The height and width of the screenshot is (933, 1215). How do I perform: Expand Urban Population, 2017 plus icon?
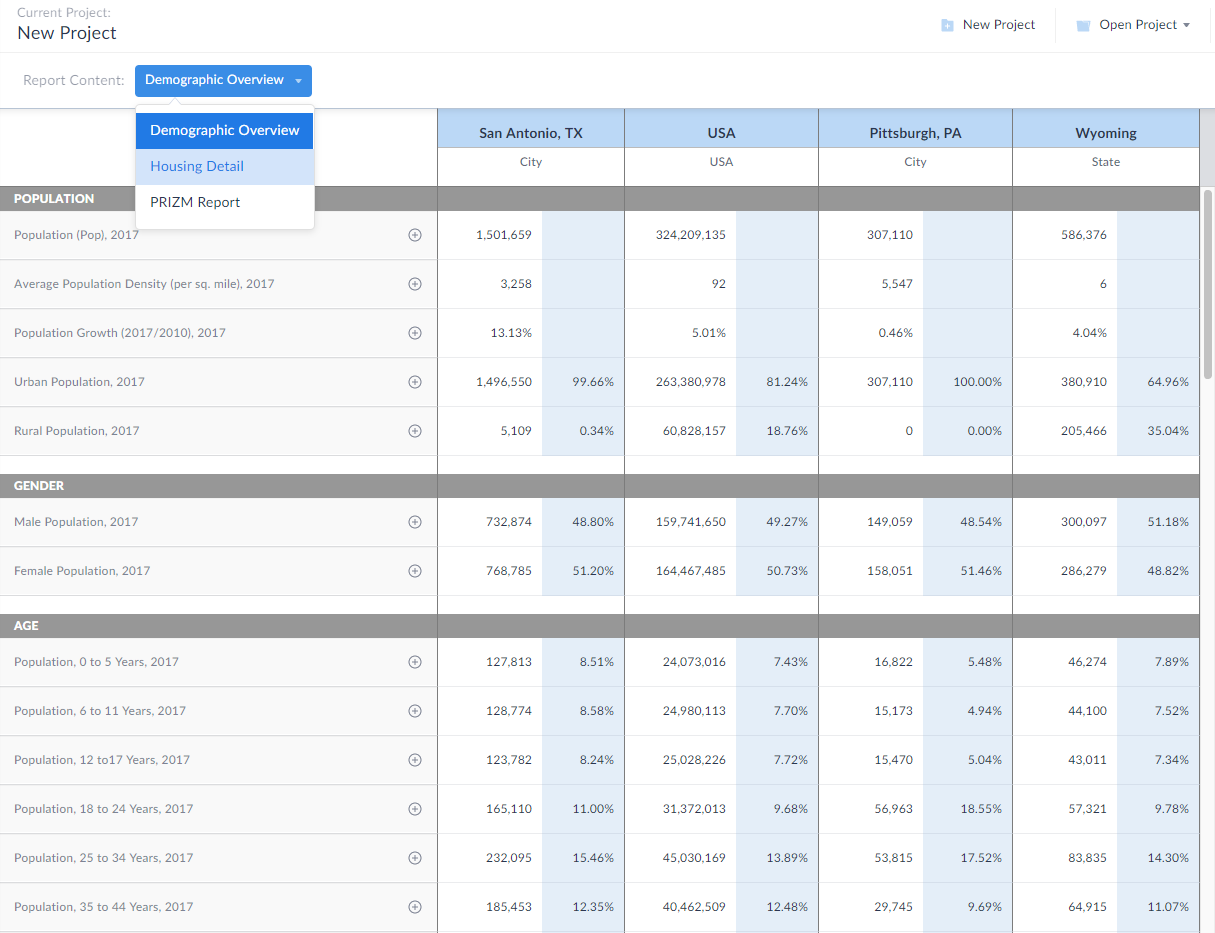point(415,382)
